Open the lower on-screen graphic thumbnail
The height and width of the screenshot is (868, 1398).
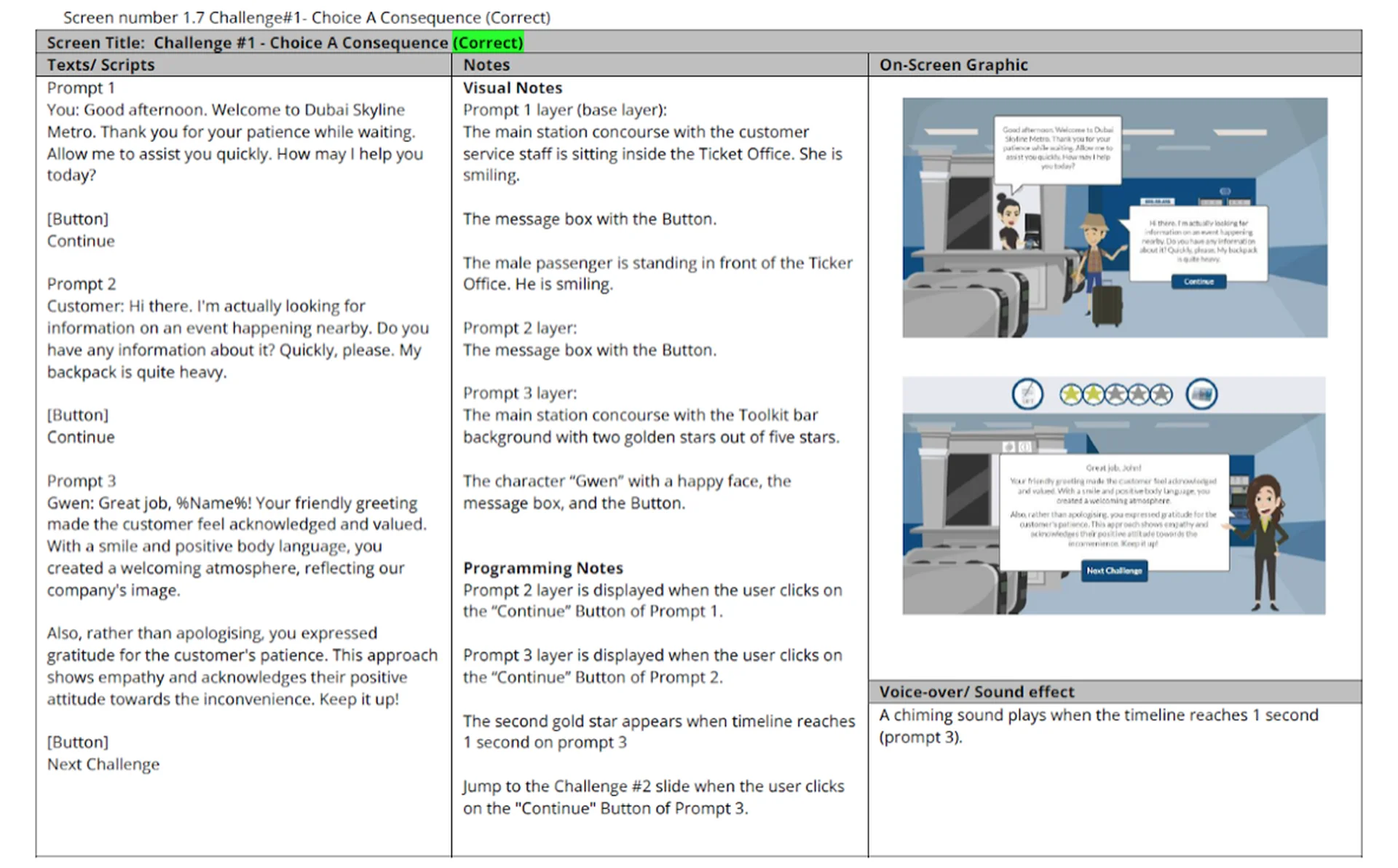pyautogui.click(x=1114, y=496)
